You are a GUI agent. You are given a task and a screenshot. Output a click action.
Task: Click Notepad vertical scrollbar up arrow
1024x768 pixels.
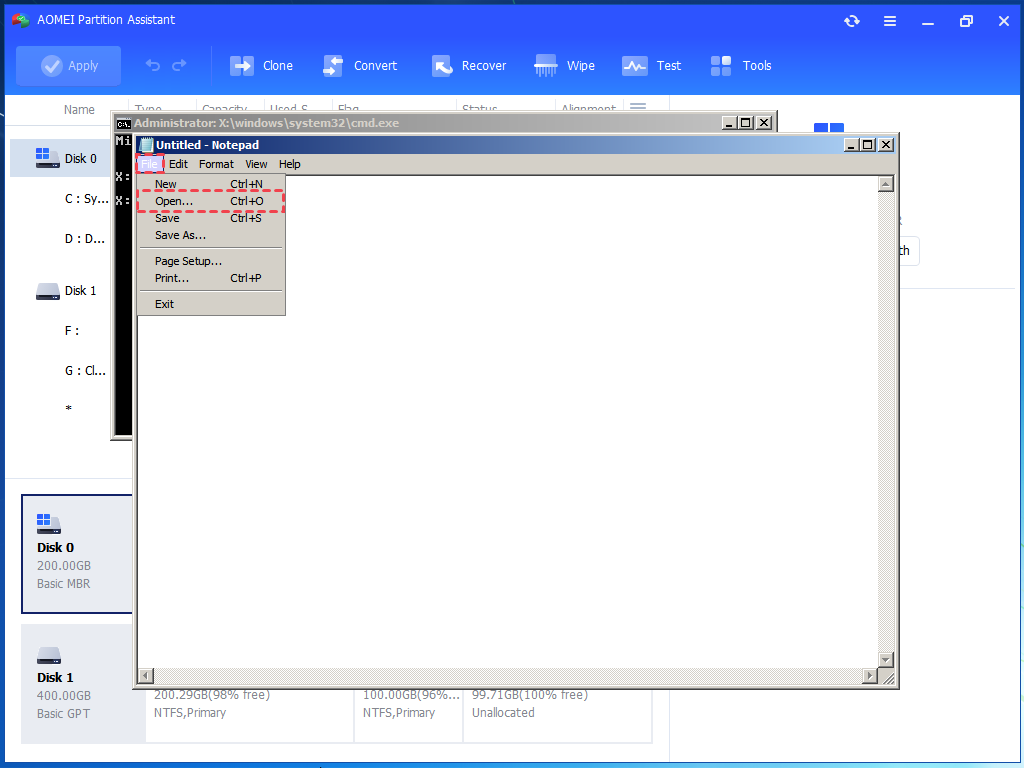point(886,184)
